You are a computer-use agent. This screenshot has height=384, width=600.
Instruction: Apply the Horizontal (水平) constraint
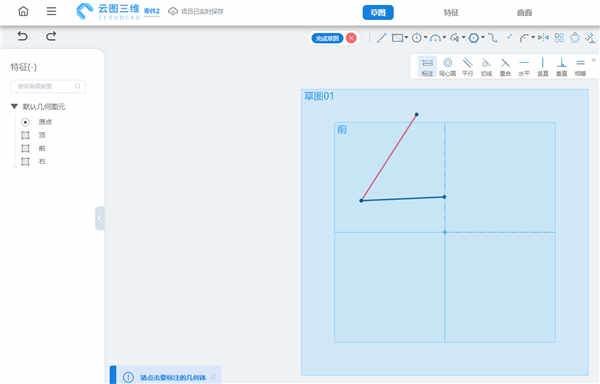(524, 67)
